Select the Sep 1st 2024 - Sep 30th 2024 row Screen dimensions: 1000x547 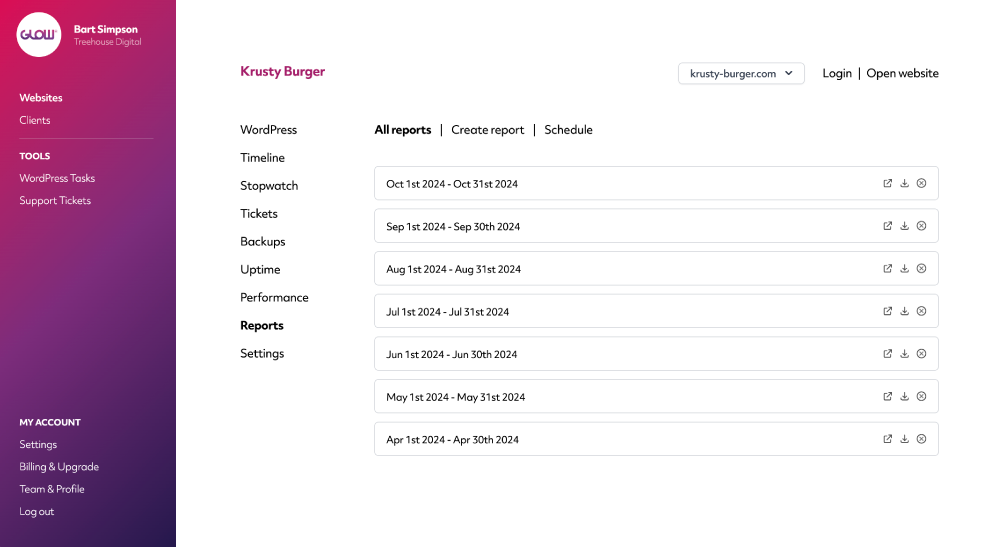pos(656,226)
